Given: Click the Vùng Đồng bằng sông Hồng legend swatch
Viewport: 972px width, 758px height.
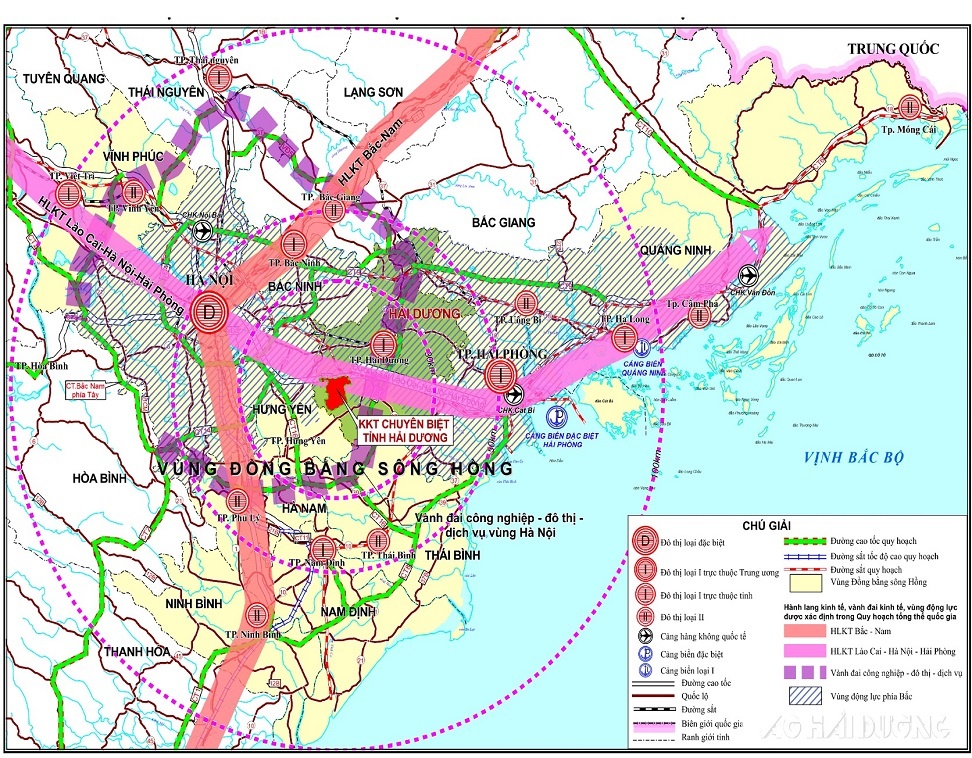Looking at the screenshot, I should 805,583.
